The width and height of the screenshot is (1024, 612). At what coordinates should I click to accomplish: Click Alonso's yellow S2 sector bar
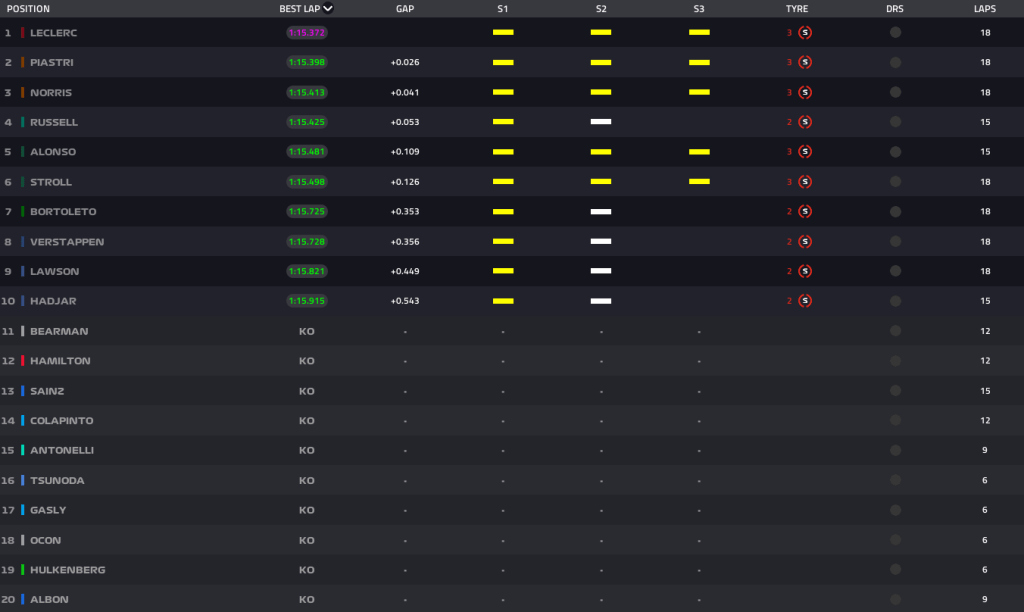pyautogui.click(x=601, y=152)
